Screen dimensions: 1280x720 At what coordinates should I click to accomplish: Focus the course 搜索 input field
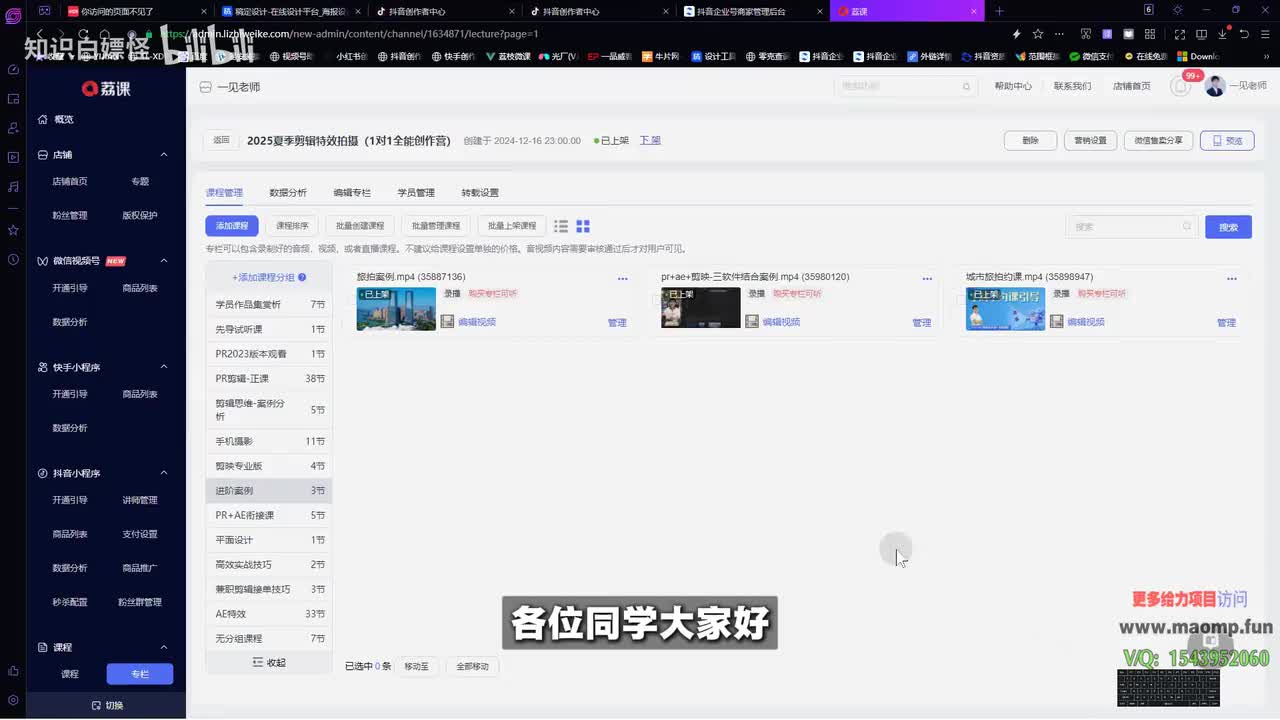pos(1131,227)
